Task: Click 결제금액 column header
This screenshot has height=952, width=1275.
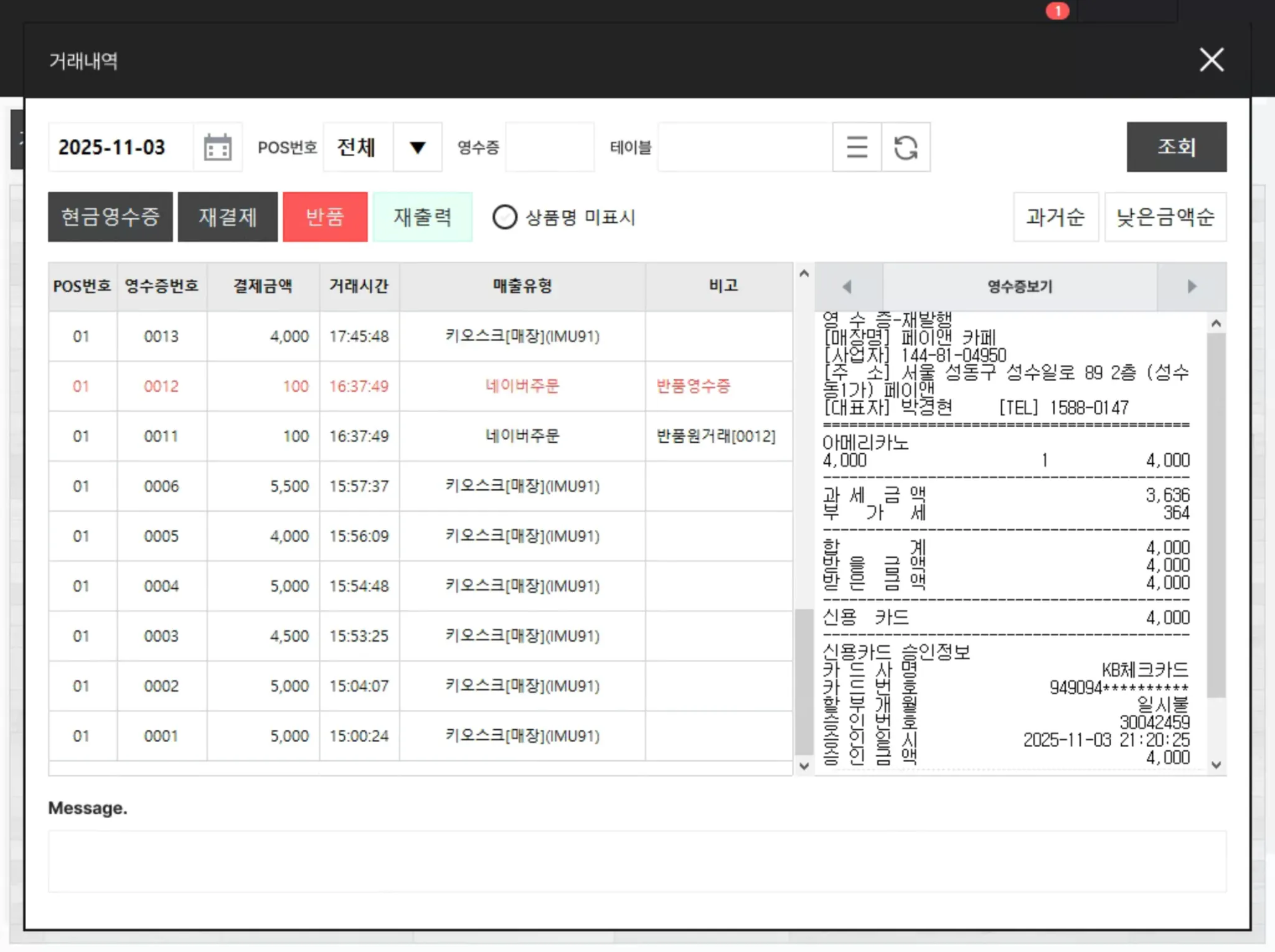Action: point(263,286)
